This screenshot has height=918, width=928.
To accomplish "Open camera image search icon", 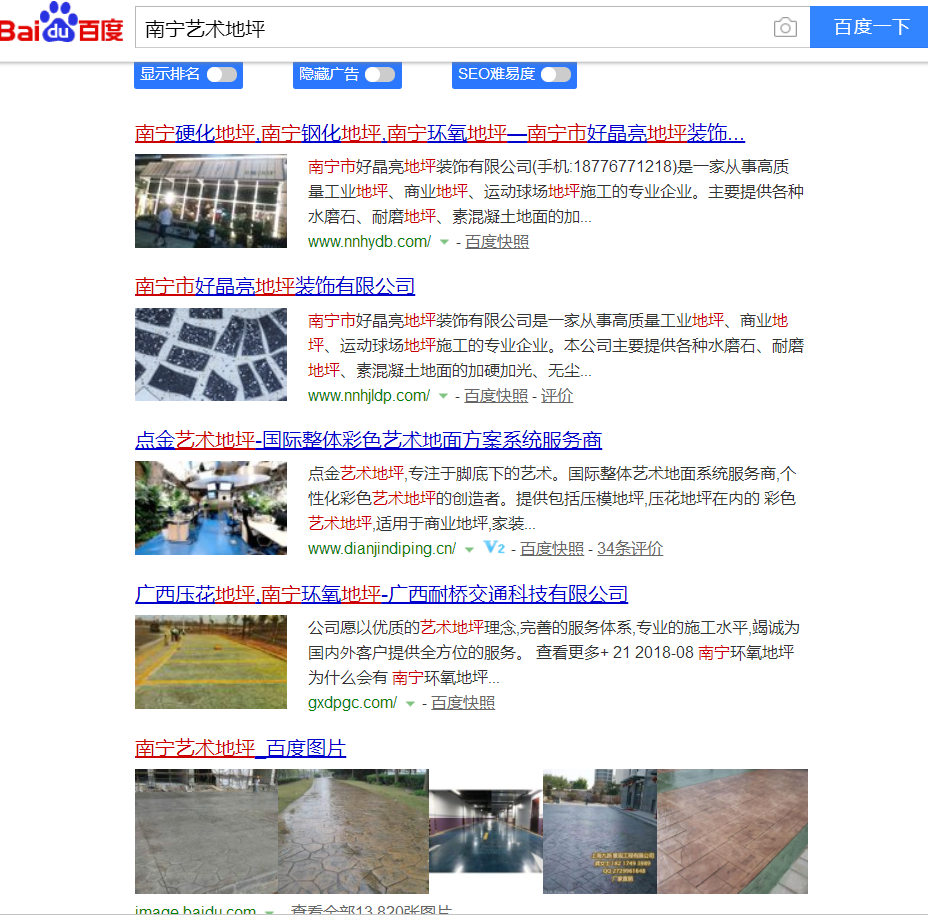I will (785, 27).
